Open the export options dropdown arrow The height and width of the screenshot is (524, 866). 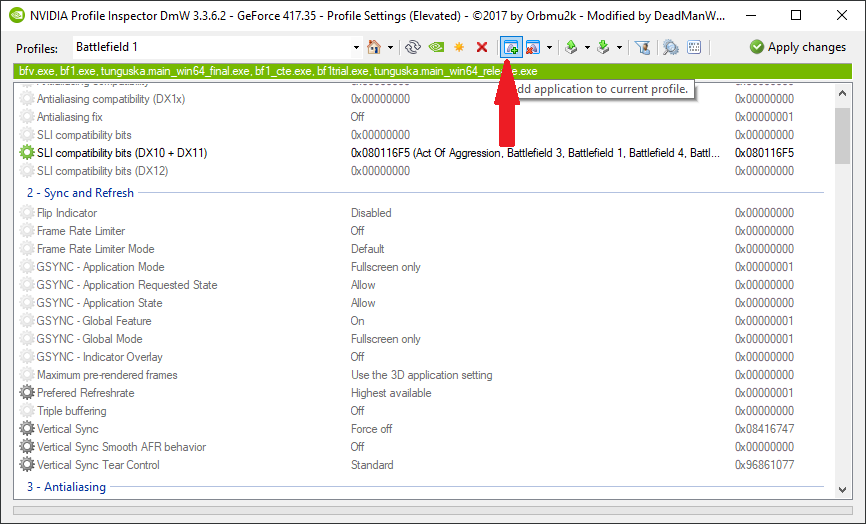(x=587, y=47)
